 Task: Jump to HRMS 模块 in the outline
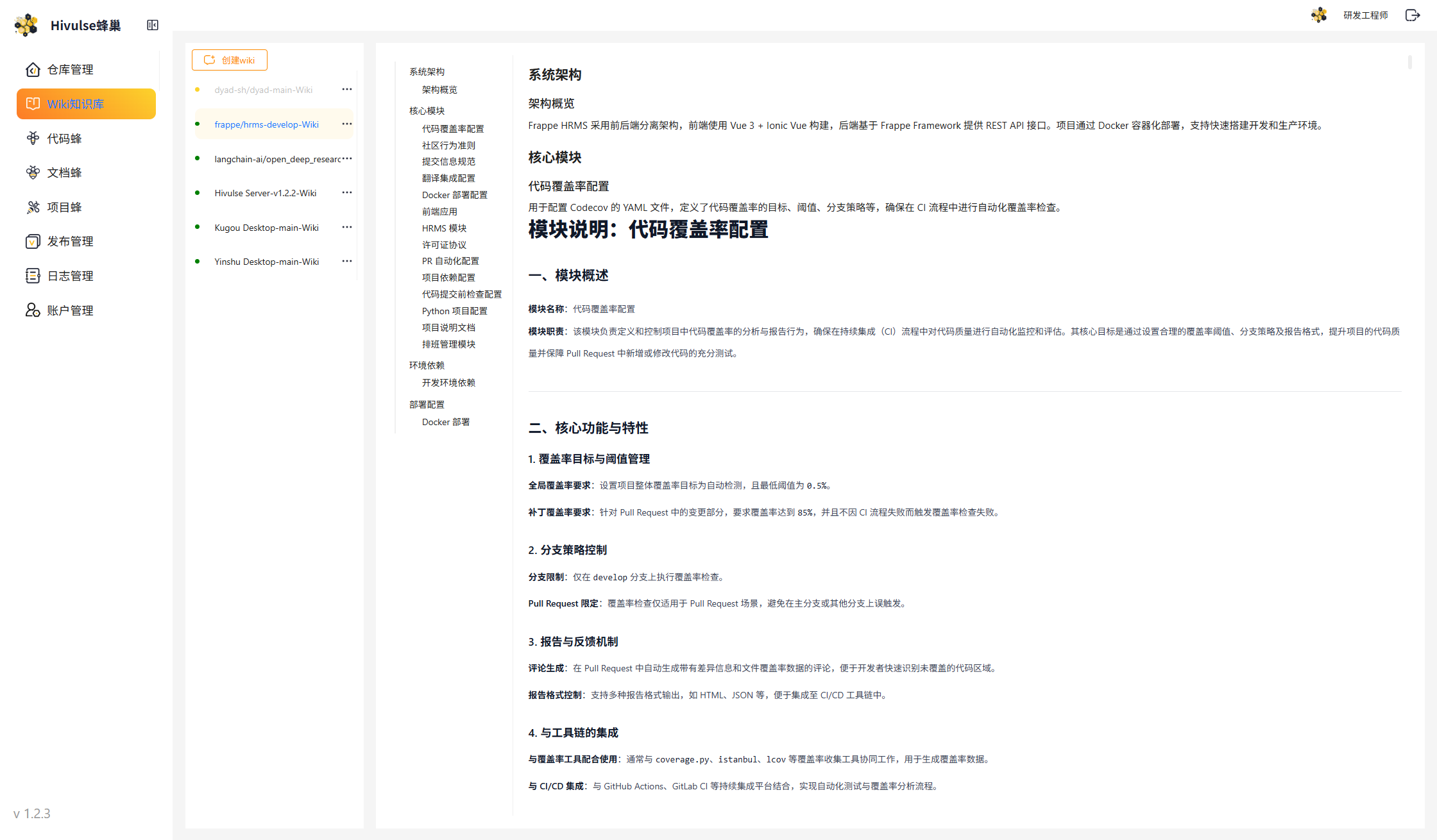pos(444,228)
